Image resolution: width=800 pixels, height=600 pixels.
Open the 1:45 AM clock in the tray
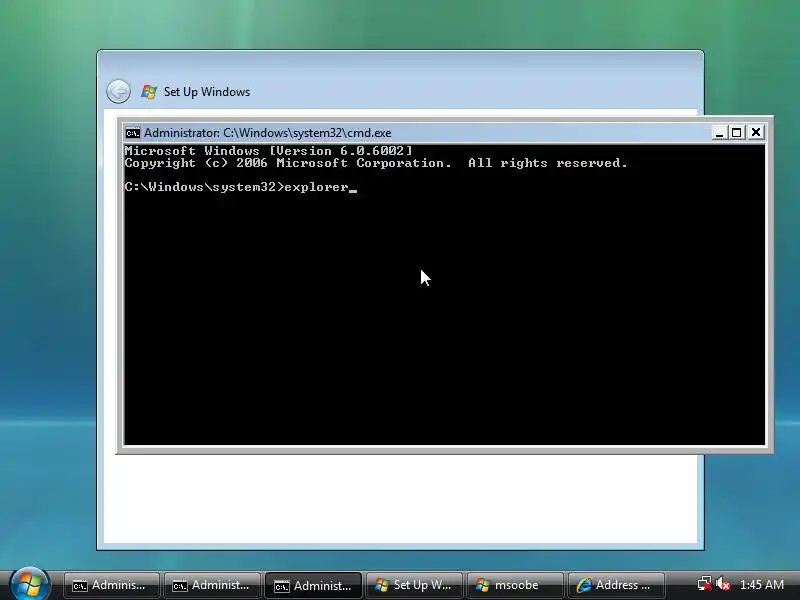click(x=762, y=585)
